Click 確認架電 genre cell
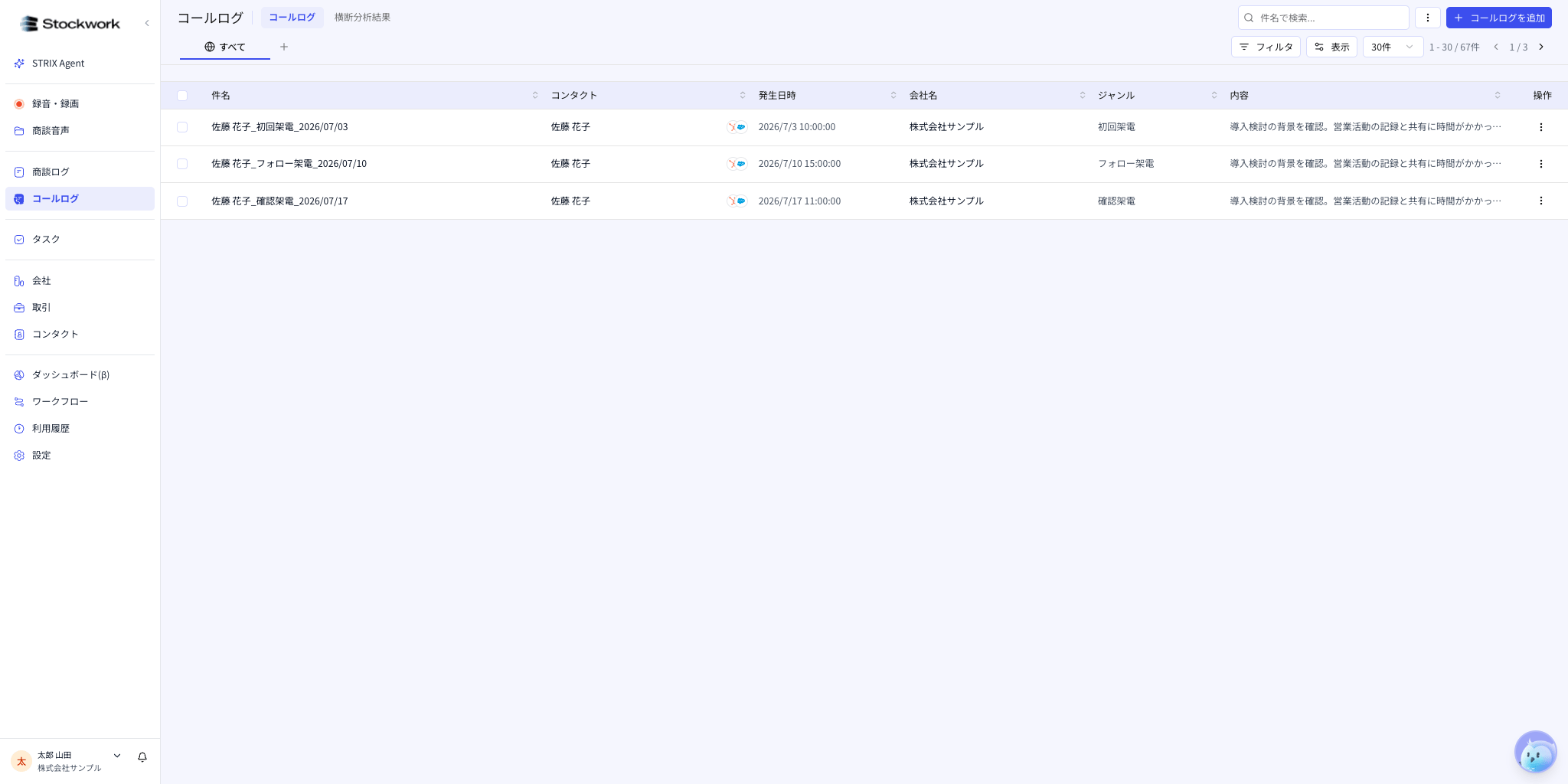The image size is (1568, 784). 1116,201
